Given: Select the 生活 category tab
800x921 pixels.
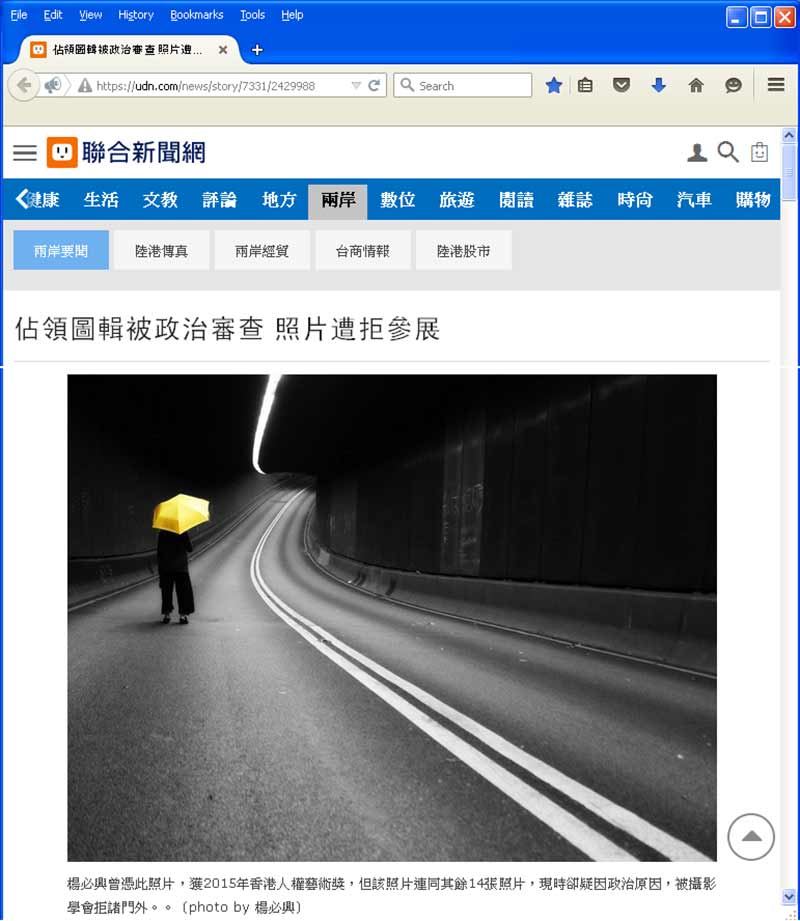Looking at the screenshot, I should [x=101, y=200].
